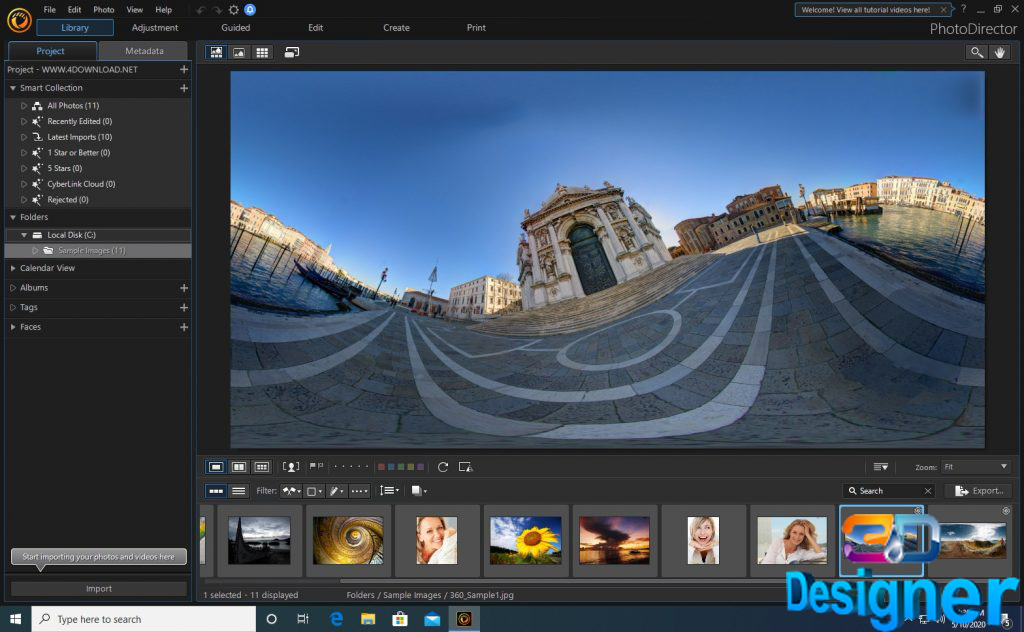Image resolution: width=1024 pixels, height=632 pixels.
Task: Select the sunflower photo thumbnail
Action: click(525, 540)
